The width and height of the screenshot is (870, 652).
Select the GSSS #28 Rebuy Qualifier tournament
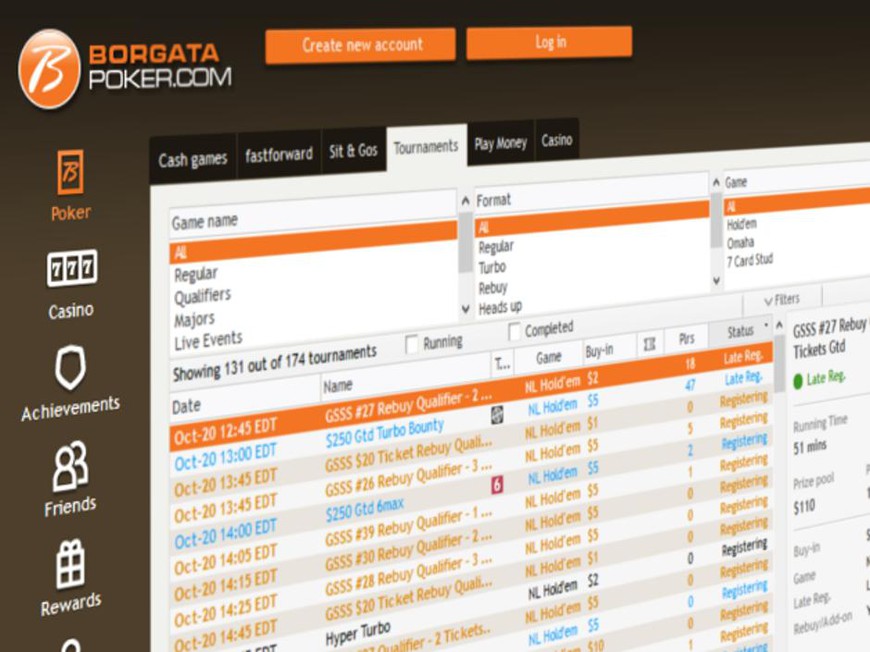[x=408, y=575]
